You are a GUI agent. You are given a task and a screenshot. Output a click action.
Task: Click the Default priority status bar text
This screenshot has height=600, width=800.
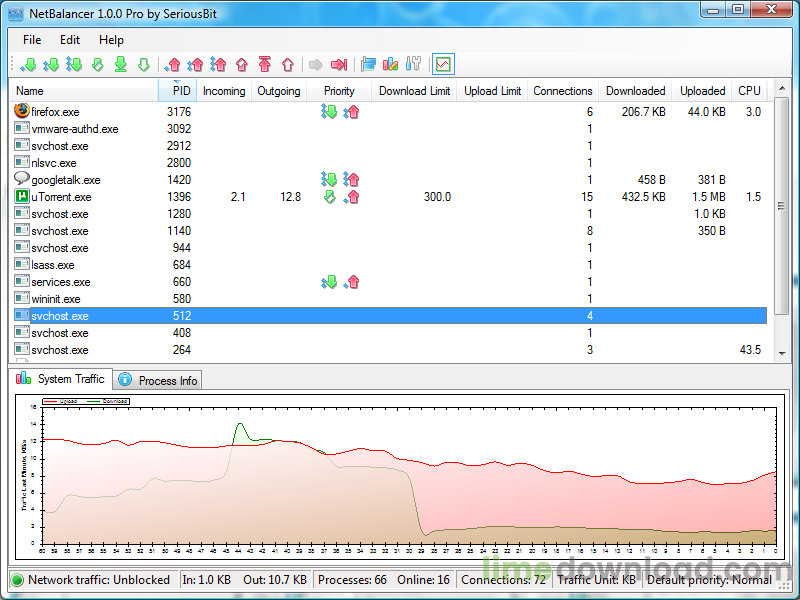(709, 580)
